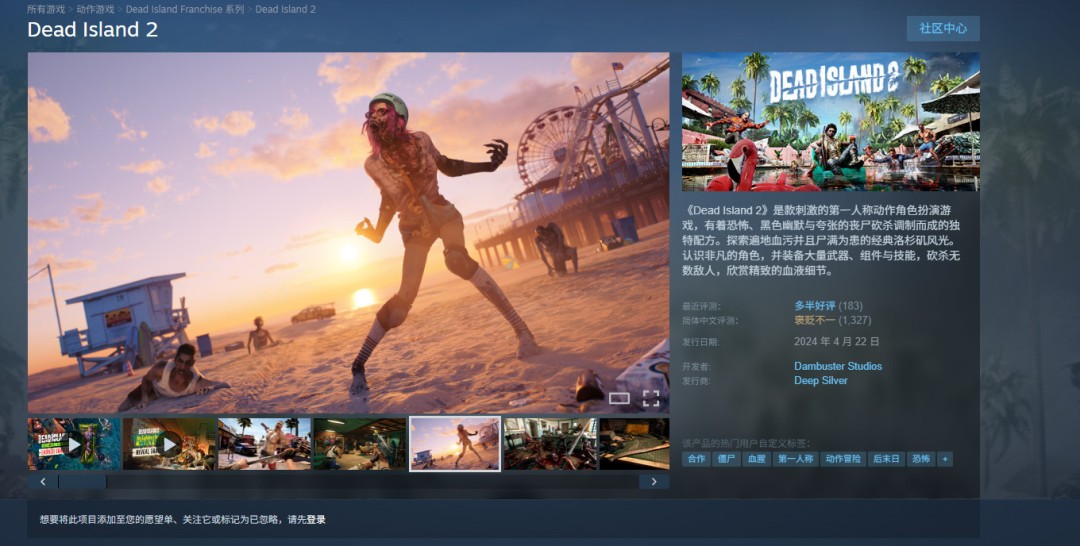Open the 社区中心 community hub
Image resolution: width=1080 pixels, height=546 pixels.
tap(943, 28)
